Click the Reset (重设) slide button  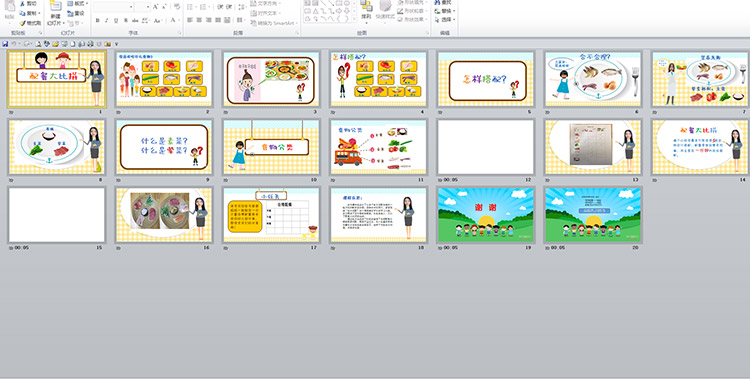[x=75, y=13]
